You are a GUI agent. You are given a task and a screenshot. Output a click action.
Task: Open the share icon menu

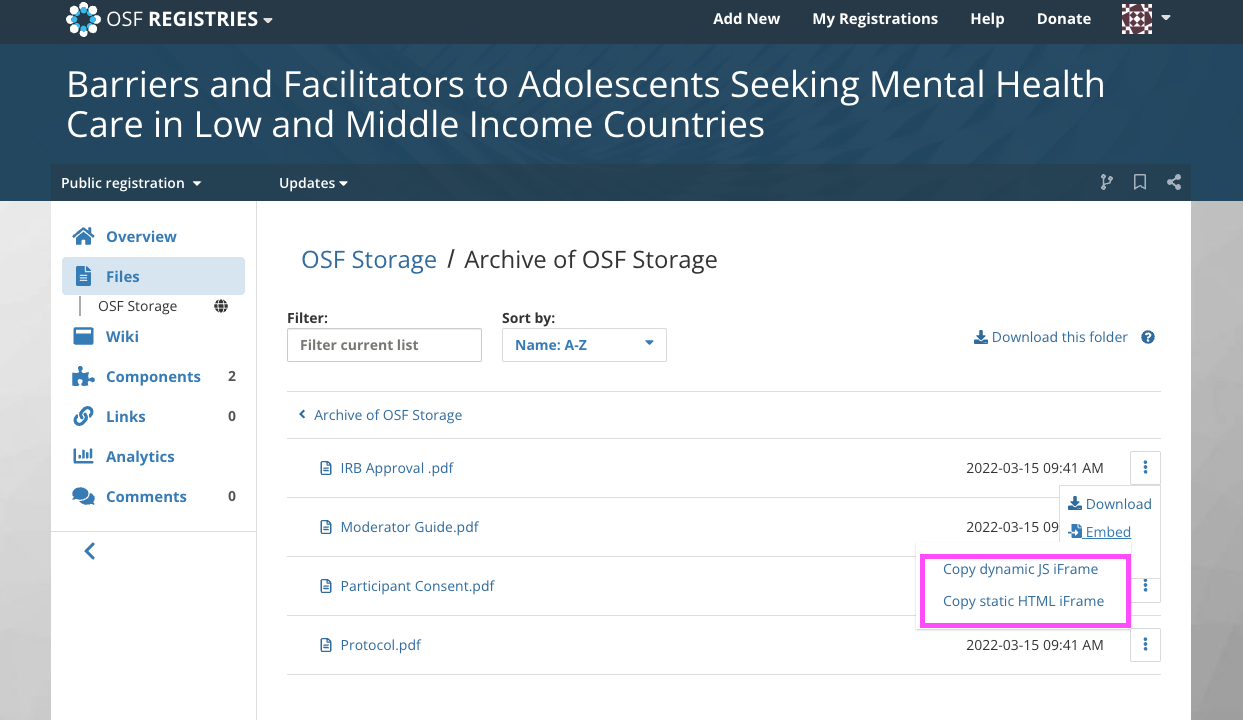pos(1174,182)
